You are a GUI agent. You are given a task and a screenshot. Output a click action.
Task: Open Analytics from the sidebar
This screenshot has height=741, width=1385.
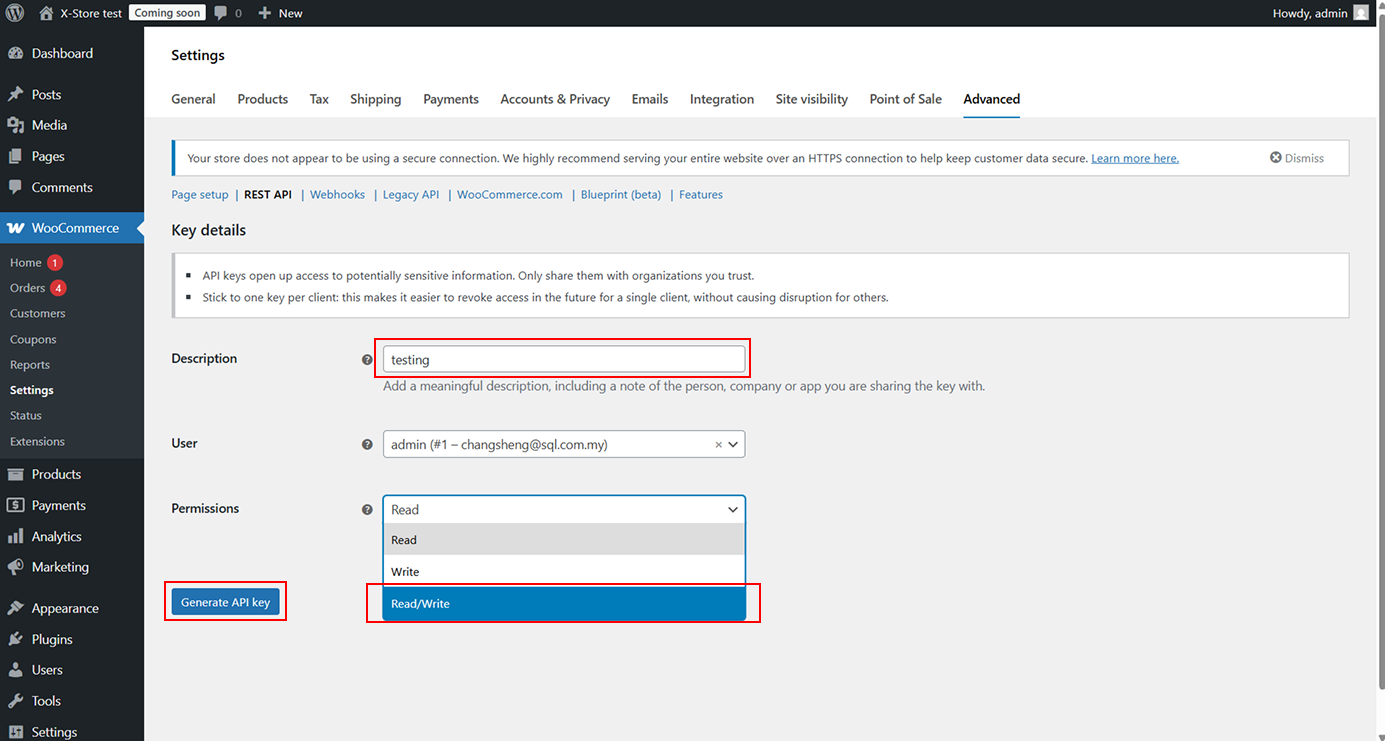click(56, 536)
